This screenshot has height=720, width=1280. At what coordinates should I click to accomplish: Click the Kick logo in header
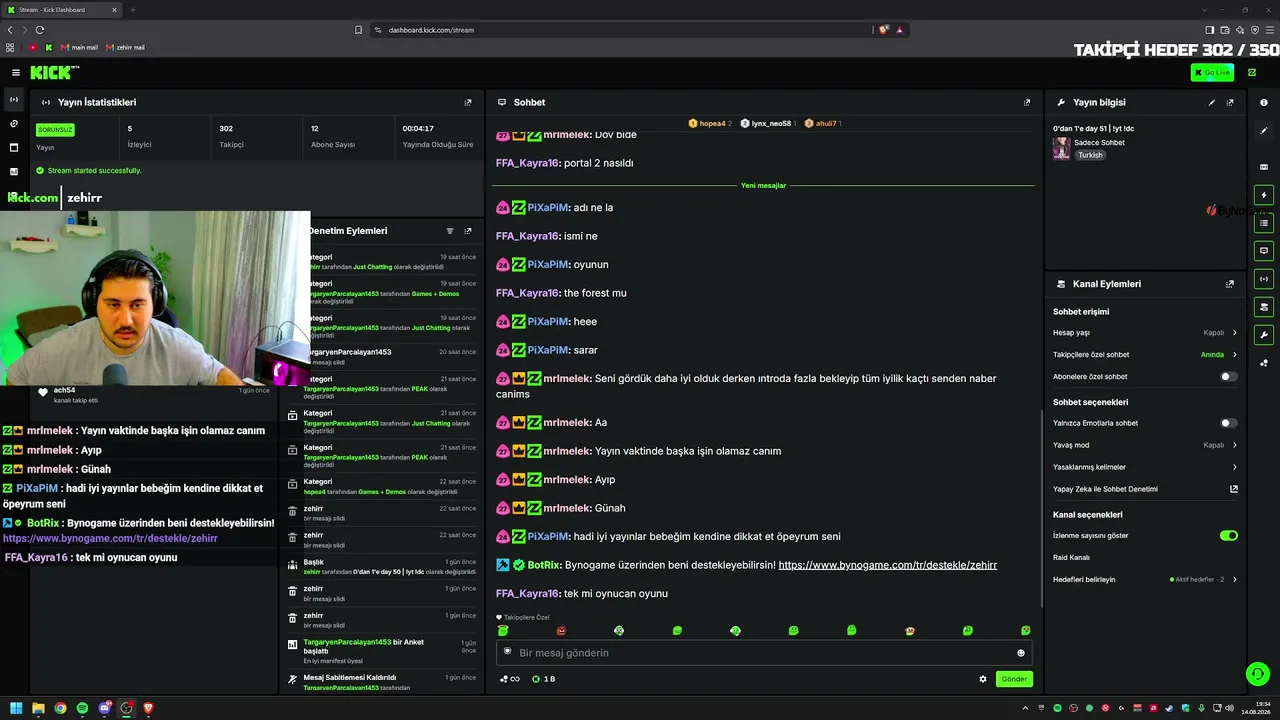(x=53, y=72)
